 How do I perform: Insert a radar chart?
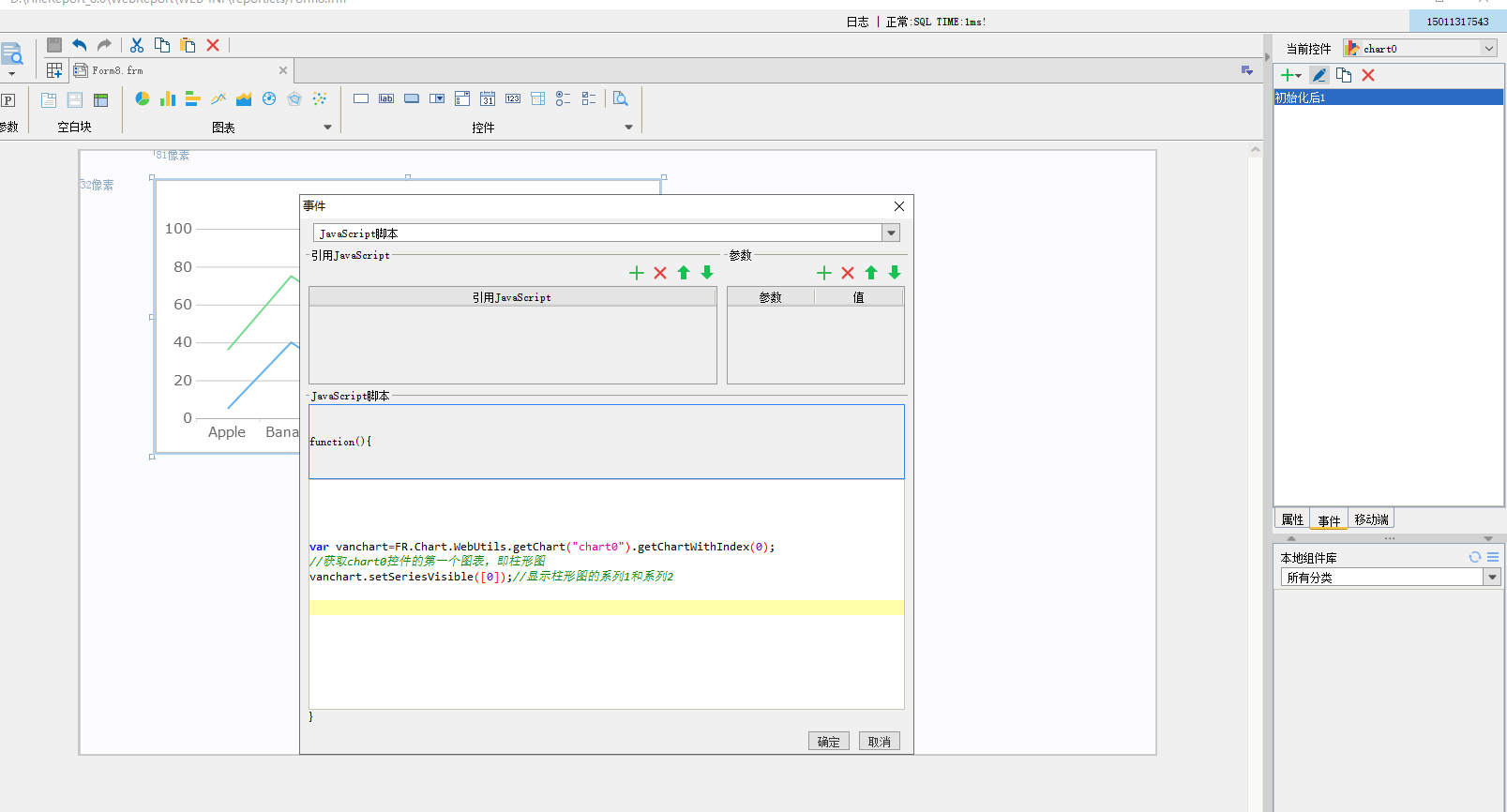[x=294, y=98]
